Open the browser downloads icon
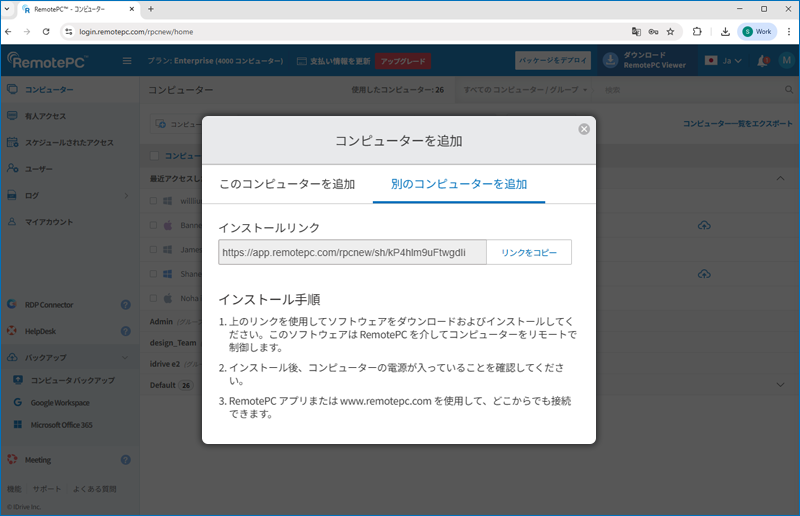 [725, 32]
